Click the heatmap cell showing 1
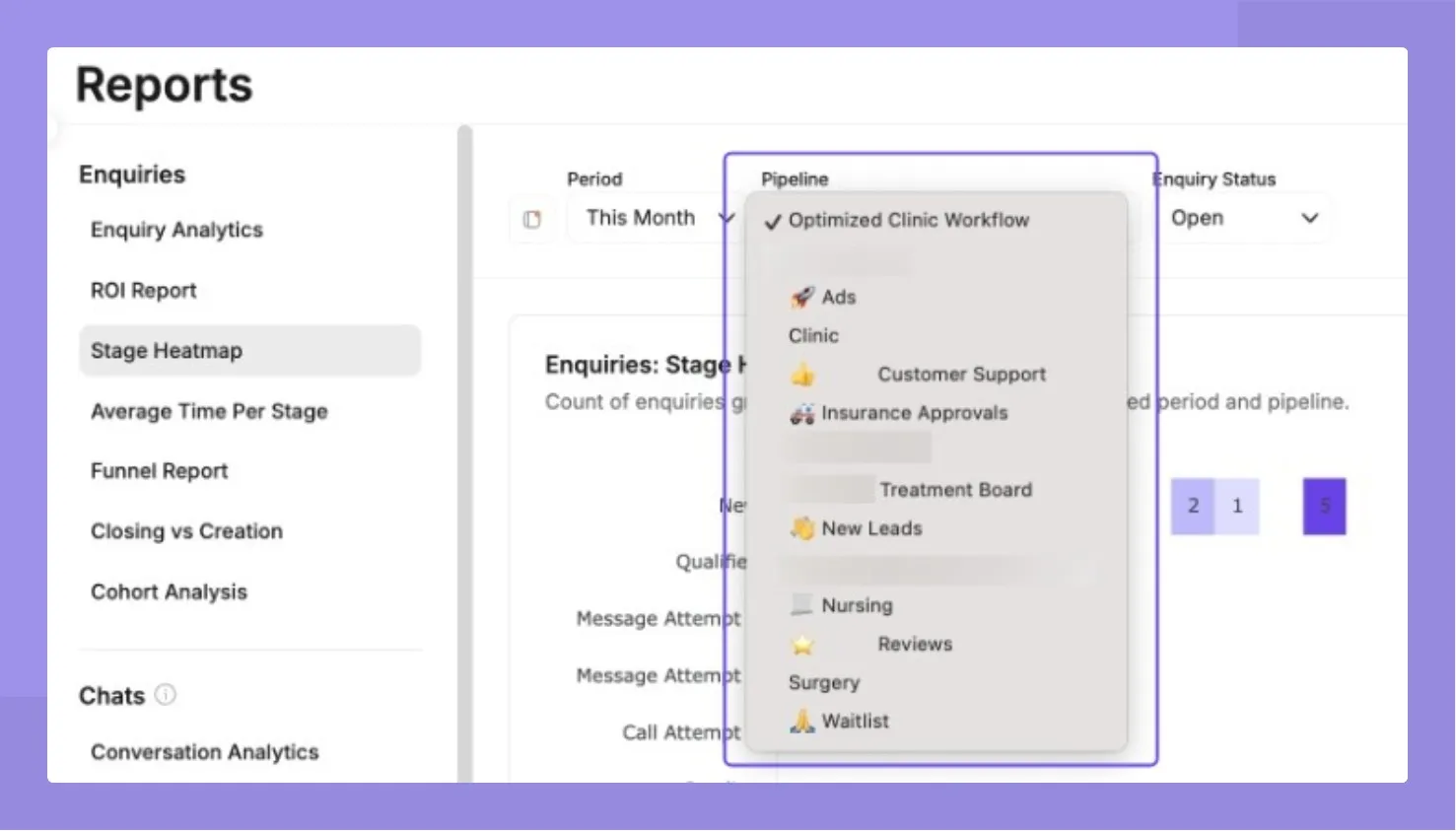 pos(1237,507)
